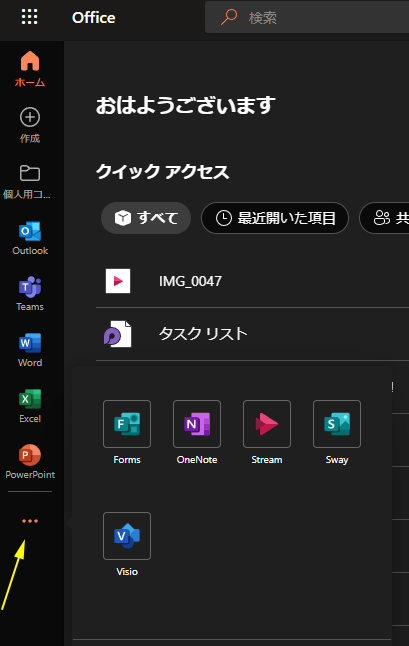409x646 pixels.
Task: Open the Create (作成) option
Action: pyautogui.click(x=30, y=125)
